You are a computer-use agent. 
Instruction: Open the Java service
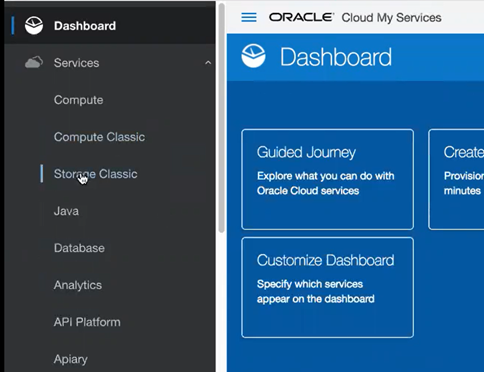coord(66,211)
